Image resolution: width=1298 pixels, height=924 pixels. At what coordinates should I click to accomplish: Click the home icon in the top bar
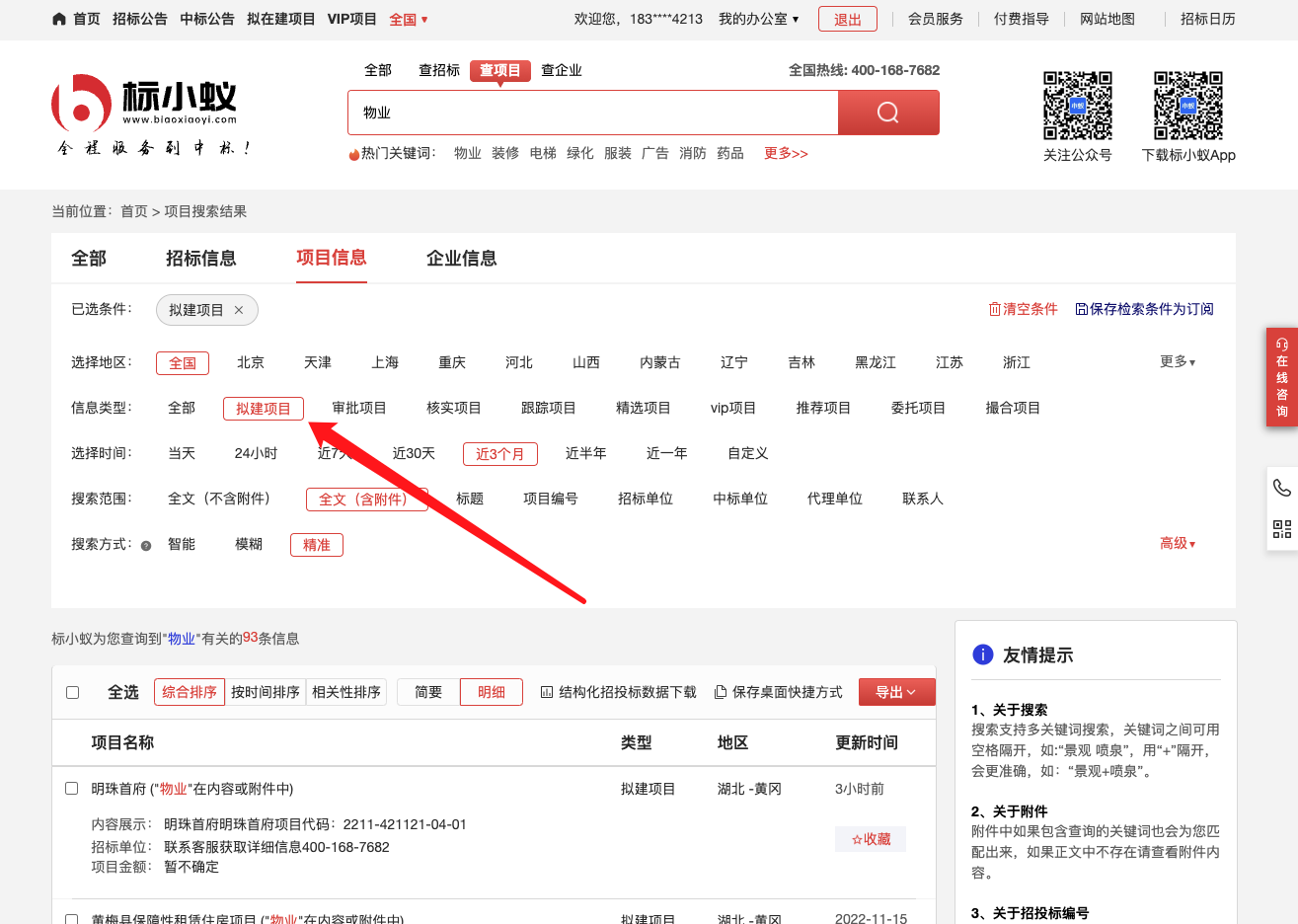[x=59, y=19]
